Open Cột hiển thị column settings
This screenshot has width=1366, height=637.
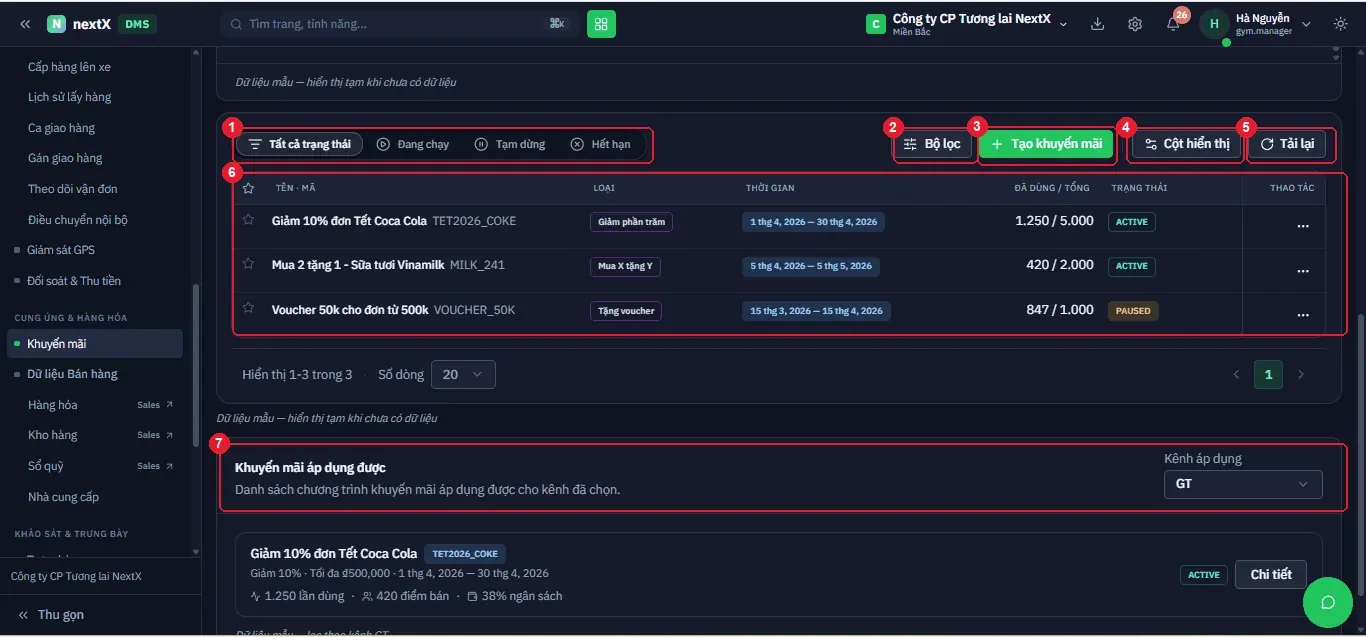click(1187, 144)
